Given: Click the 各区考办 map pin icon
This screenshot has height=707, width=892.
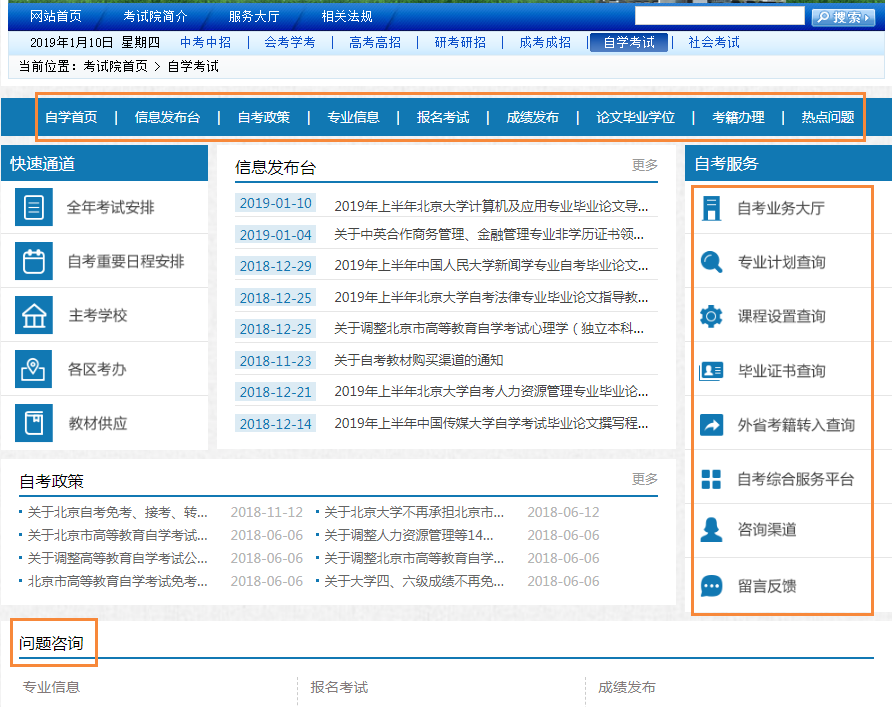Looking at the screenshot, I should click(34, 369).
